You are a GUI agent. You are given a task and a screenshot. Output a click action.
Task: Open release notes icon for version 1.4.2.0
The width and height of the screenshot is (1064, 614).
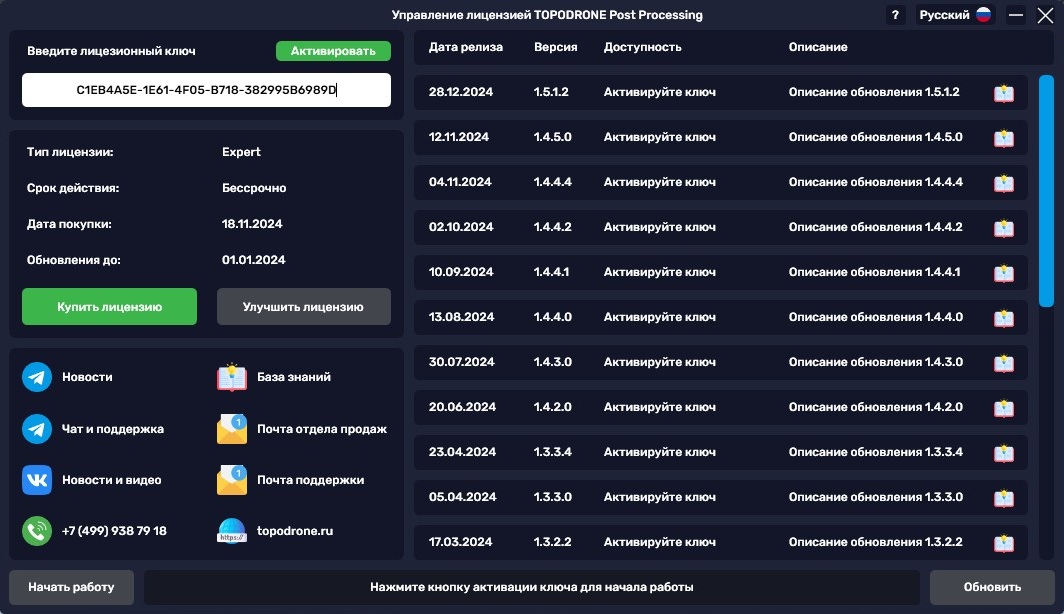tap(1004, 408)
